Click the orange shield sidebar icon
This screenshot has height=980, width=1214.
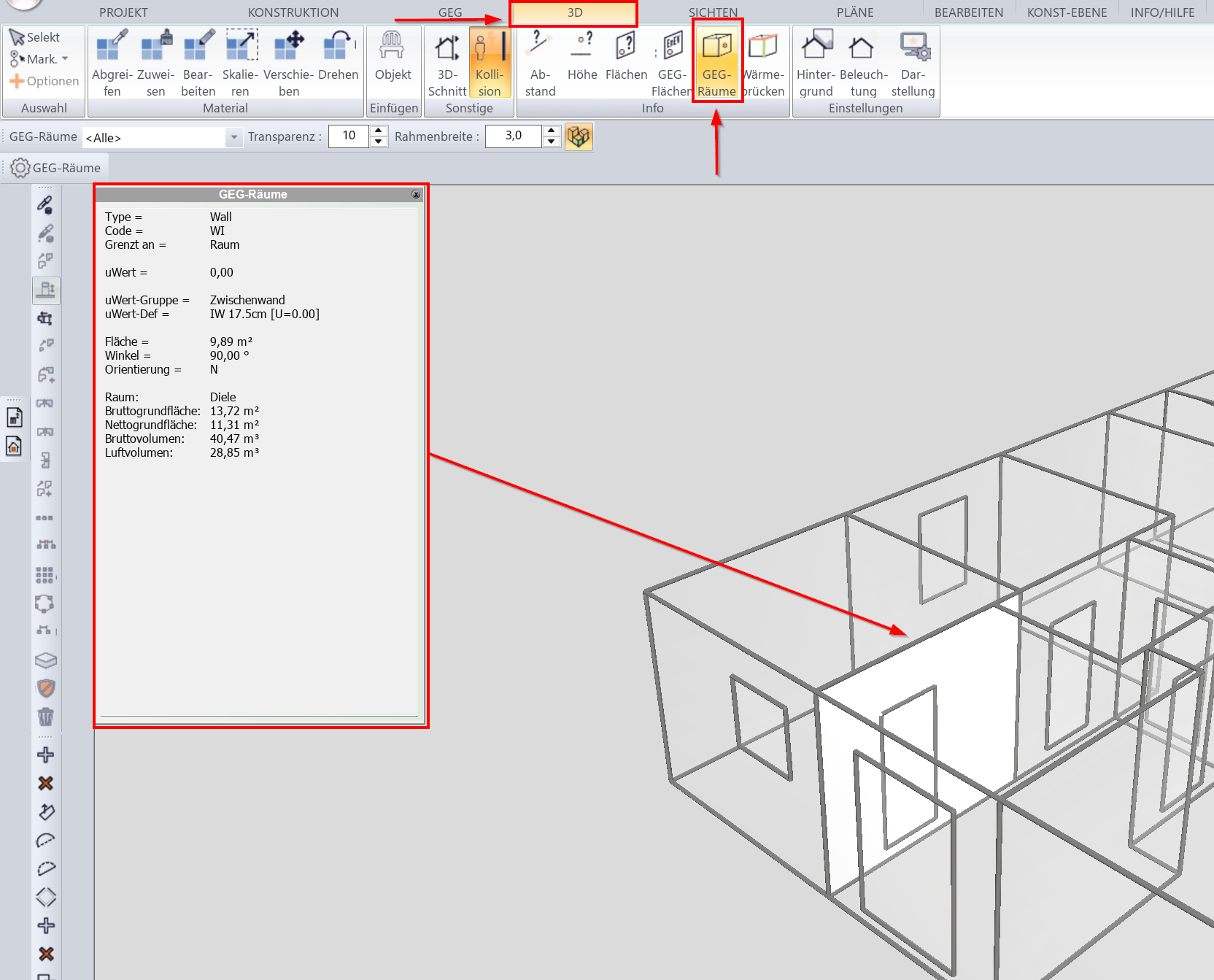[45, 688]
